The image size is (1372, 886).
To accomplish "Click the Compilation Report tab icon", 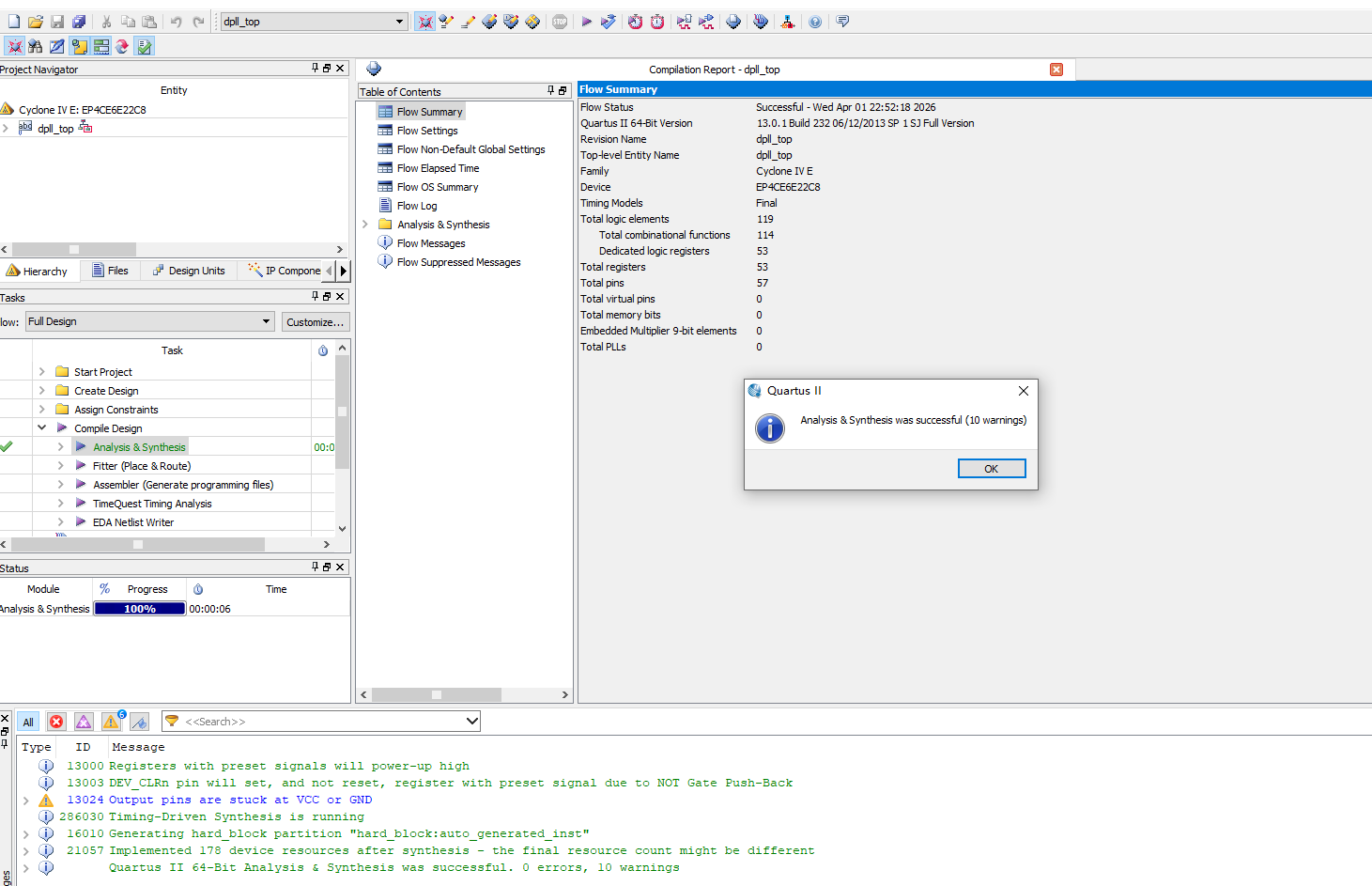I will click(x=374, y=69).
